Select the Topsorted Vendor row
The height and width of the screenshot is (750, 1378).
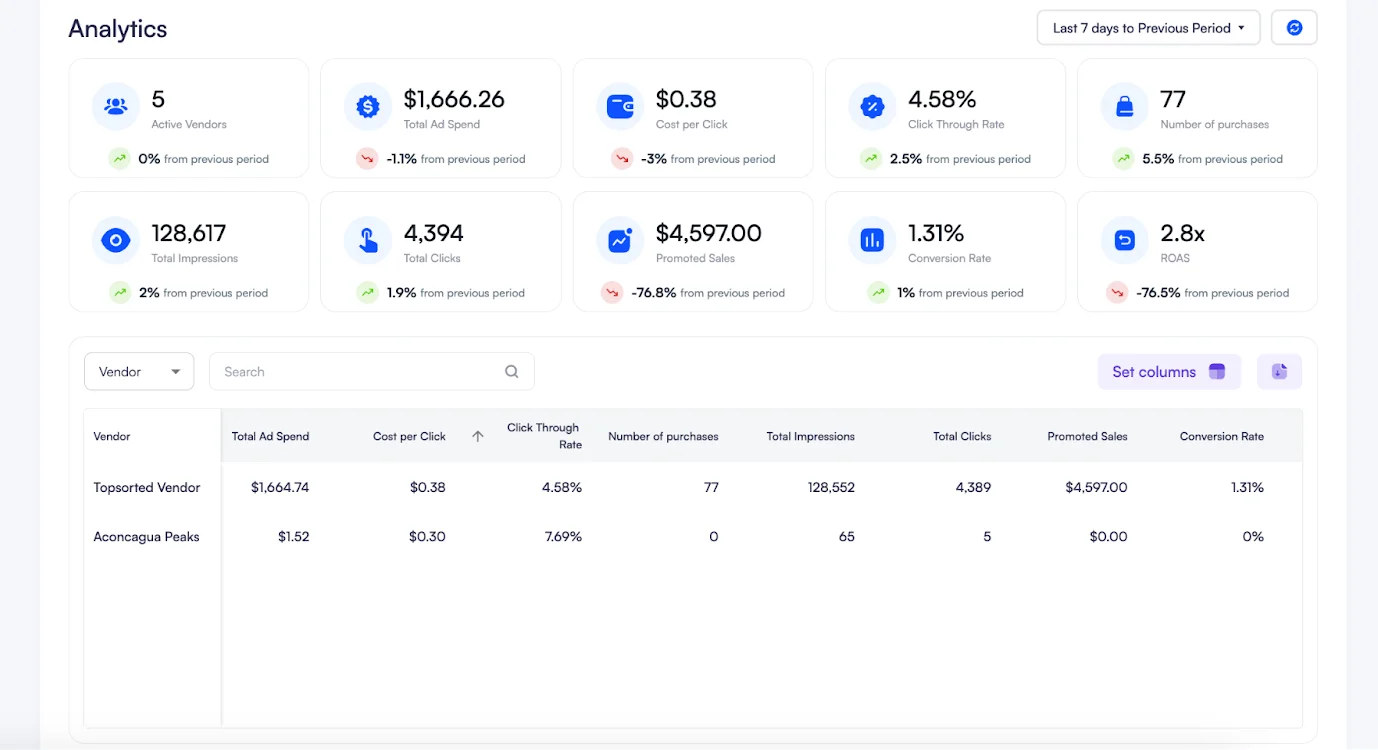point(147,487)
